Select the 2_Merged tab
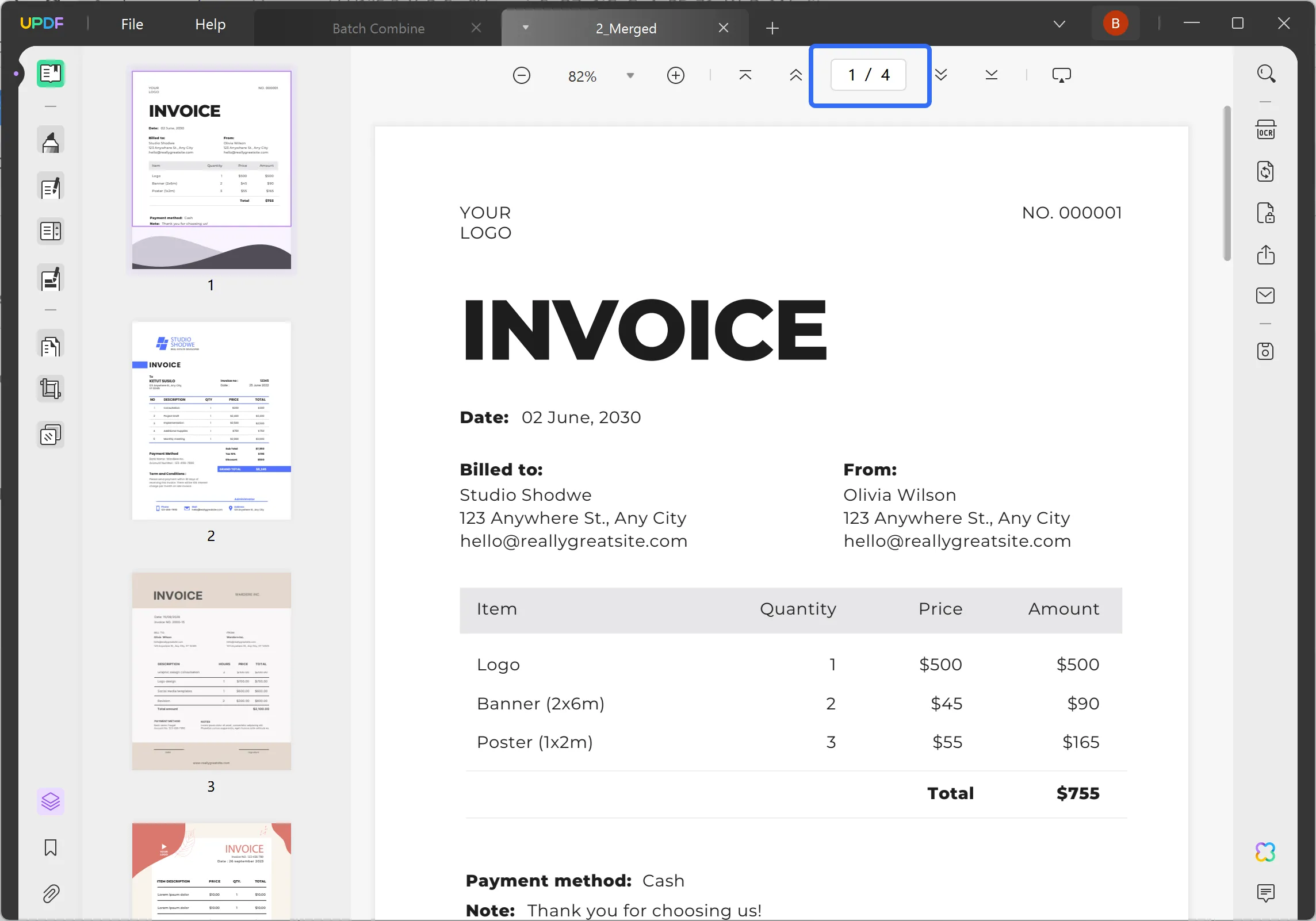The width and height of the screenshot is (1316, 921). [x=624, y=28]
